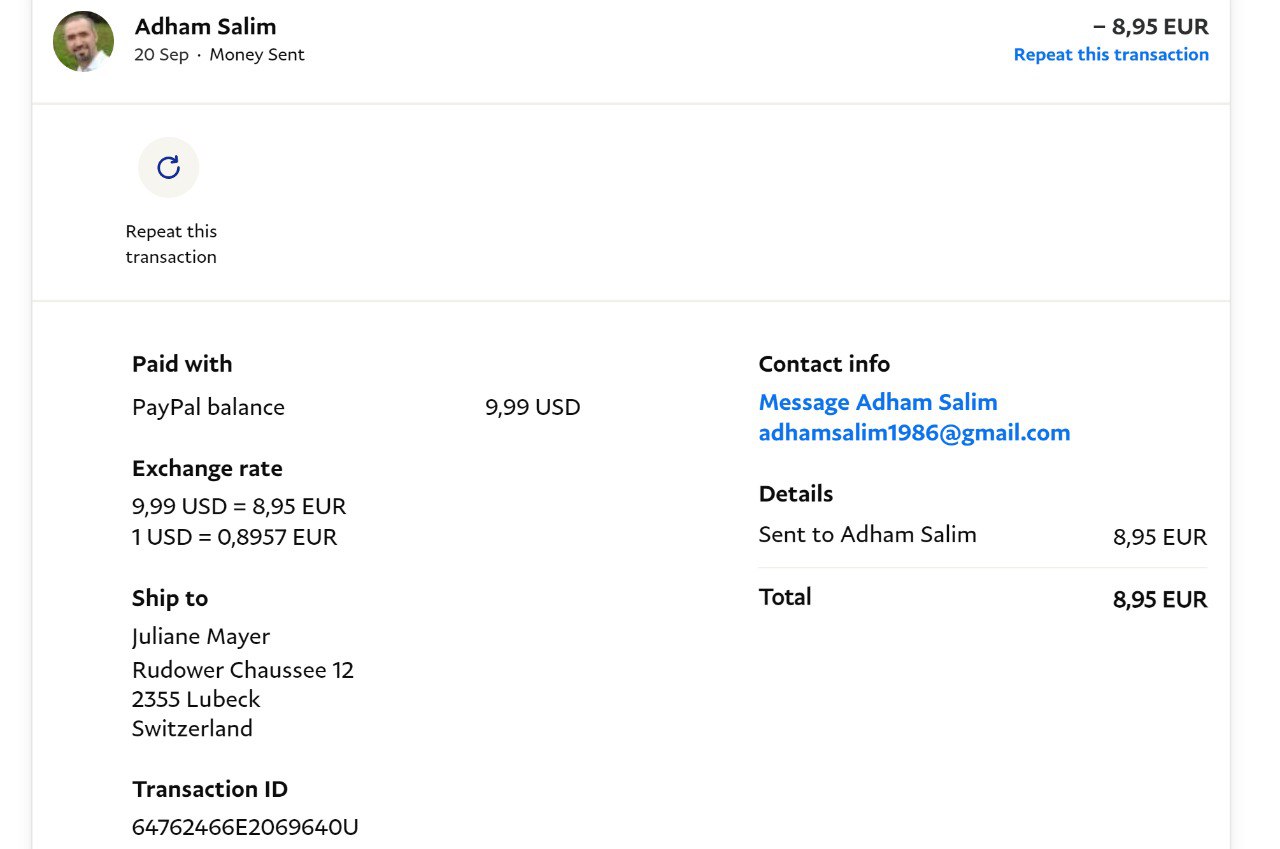Image resolution: width=1280 pixels, height=849 pixels.
Task: Click the adhamsalim1986@gmail.com email link
Action: pos(913,433)
